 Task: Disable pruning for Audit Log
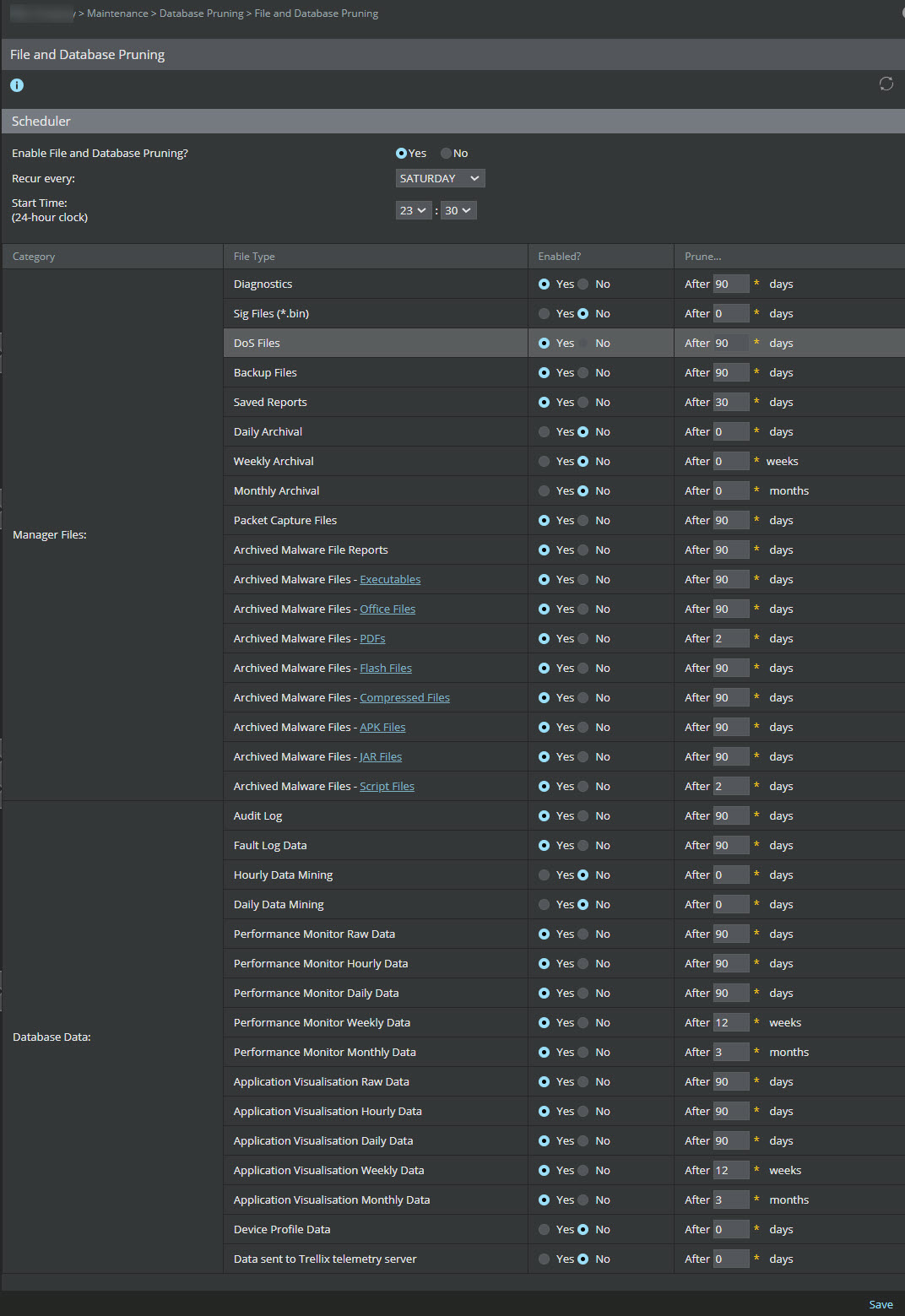(583, 815)
